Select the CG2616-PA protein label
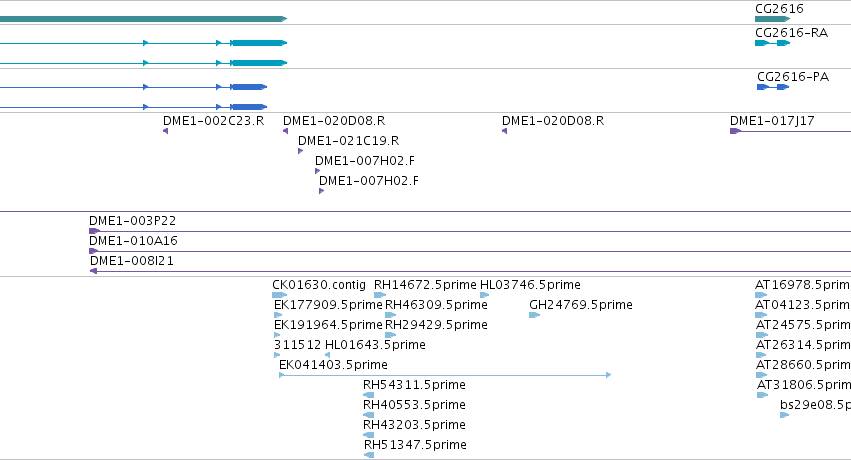The height and width of the screenshot is (460, 851). pos(793,77)
